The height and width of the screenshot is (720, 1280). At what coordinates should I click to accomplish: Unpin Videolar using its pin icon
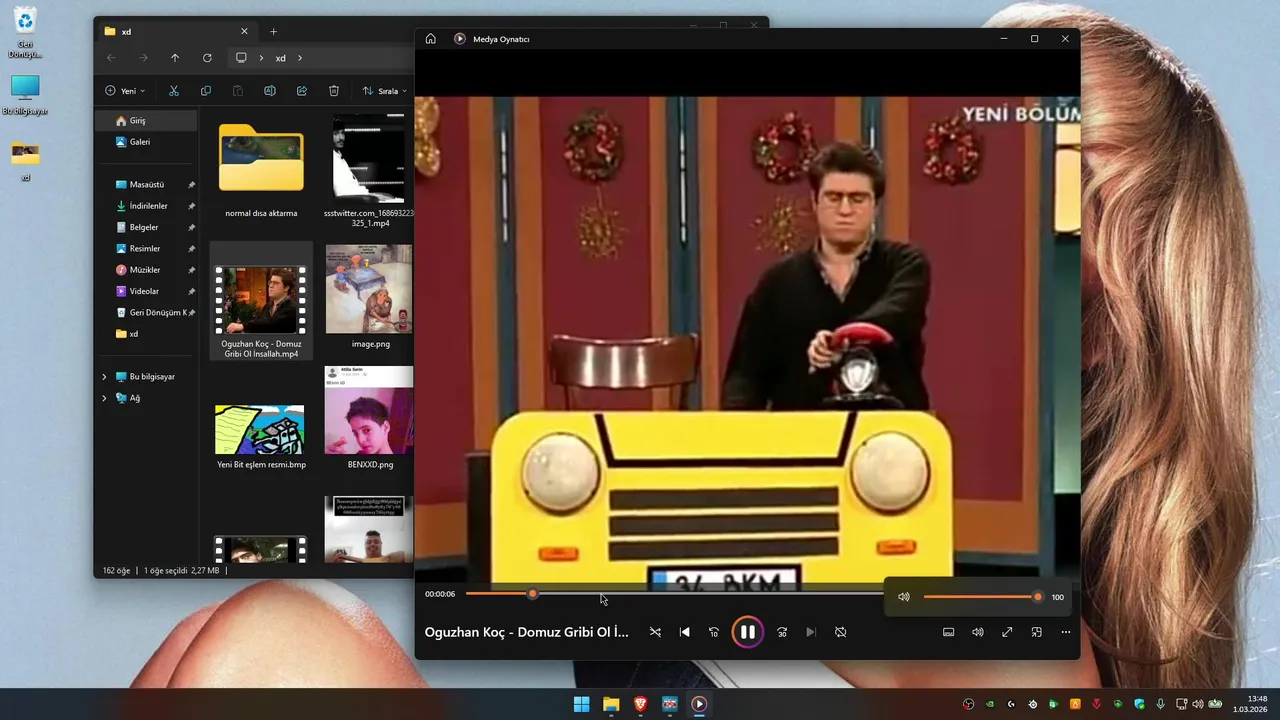coord(191,291)
